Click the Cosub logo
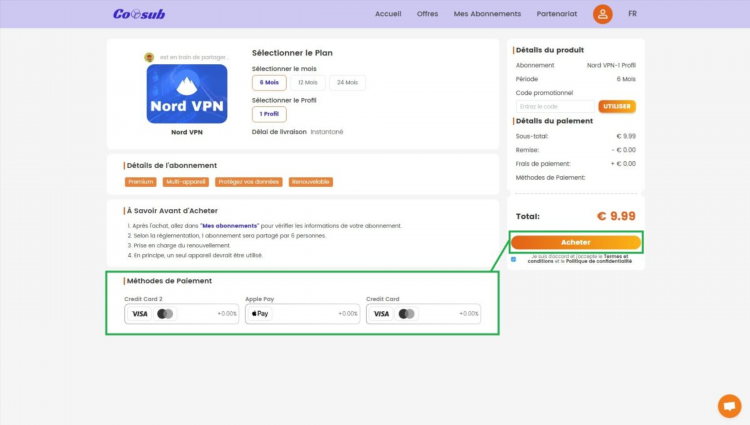750x425 pixels. click(x=139, y=14)
